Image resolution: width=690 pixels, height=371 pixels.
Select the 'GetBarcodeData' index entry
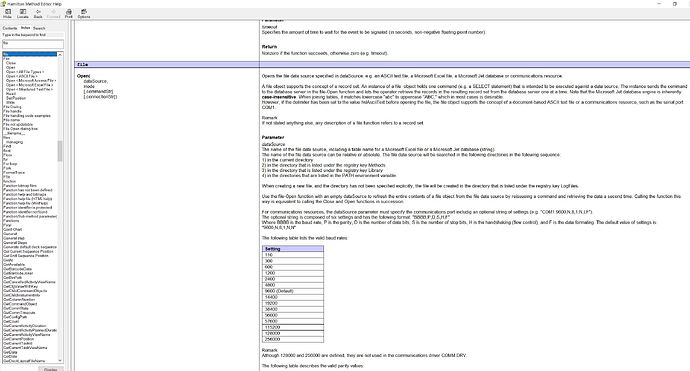click(x=18, y=269)
